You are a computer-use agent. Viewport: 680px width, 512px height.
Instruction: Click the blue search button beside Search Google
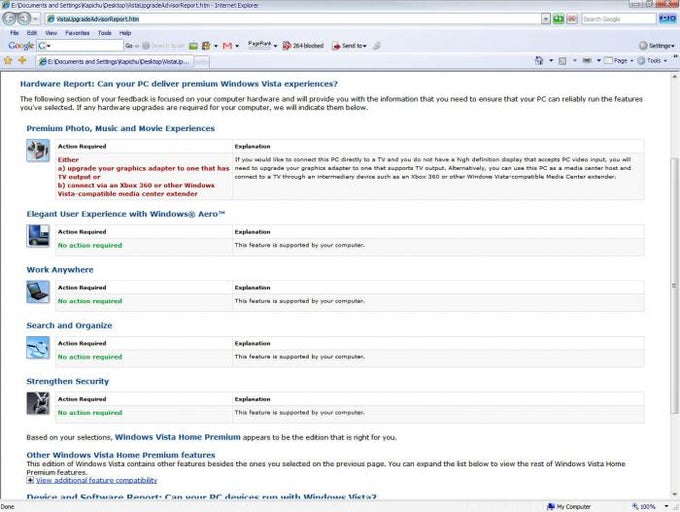pyautogui.click(x=667, y=19)
